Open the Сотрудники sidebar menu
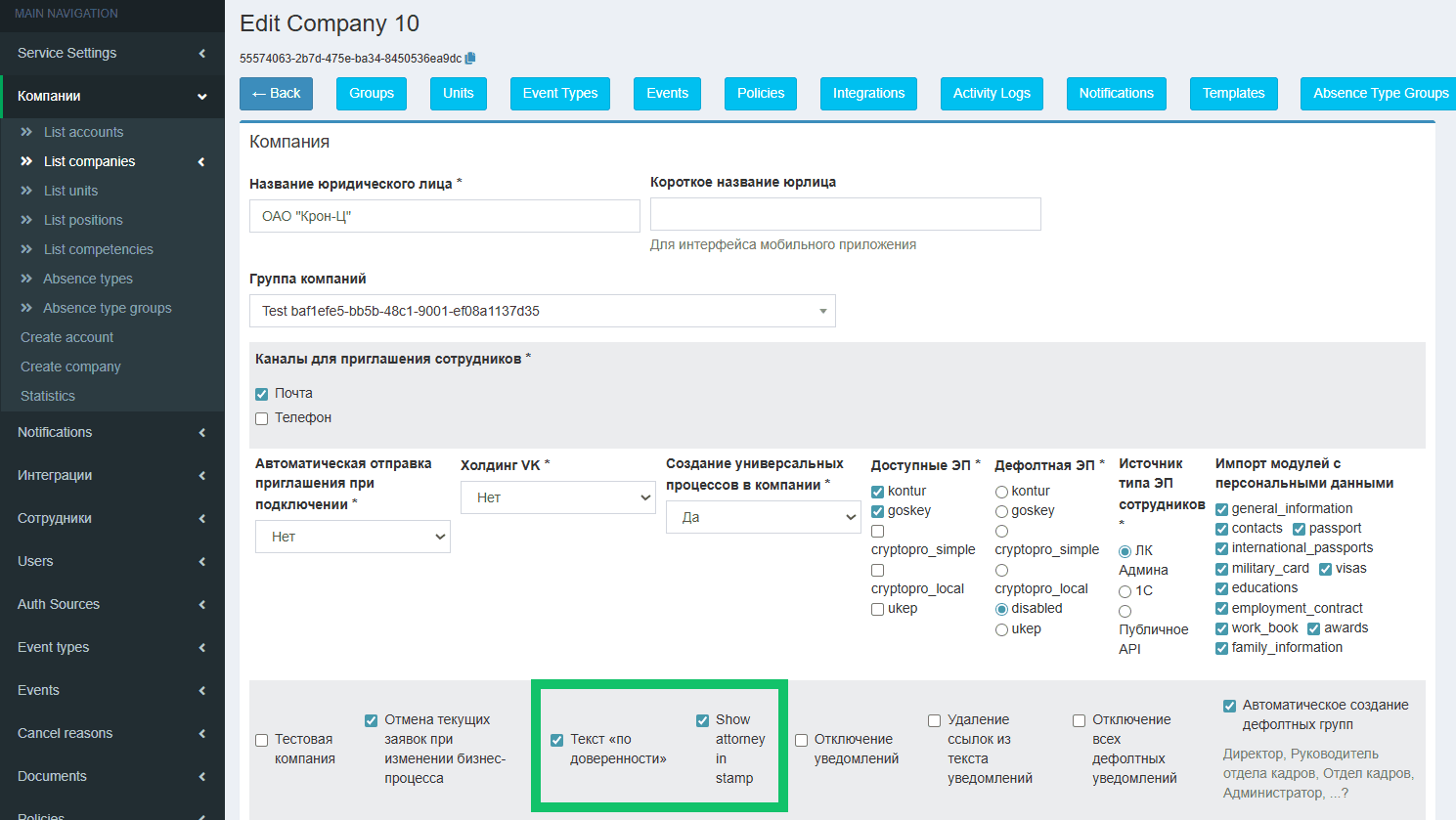Screen dimensions: 1456x820 111,518
